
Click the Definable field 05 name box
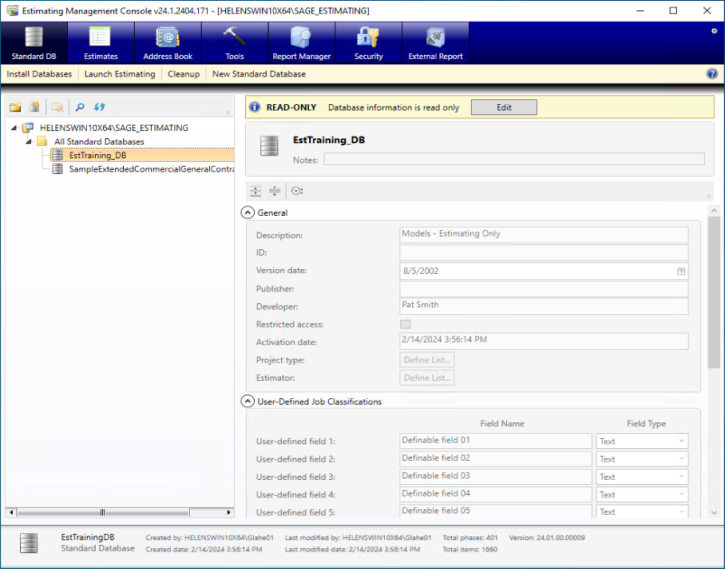pos(496,511)
